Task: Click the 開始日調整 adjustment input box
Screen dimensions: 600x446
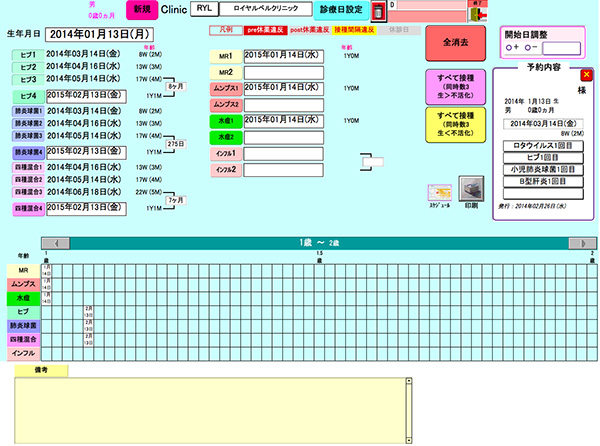Action: (x=561, y=46)
